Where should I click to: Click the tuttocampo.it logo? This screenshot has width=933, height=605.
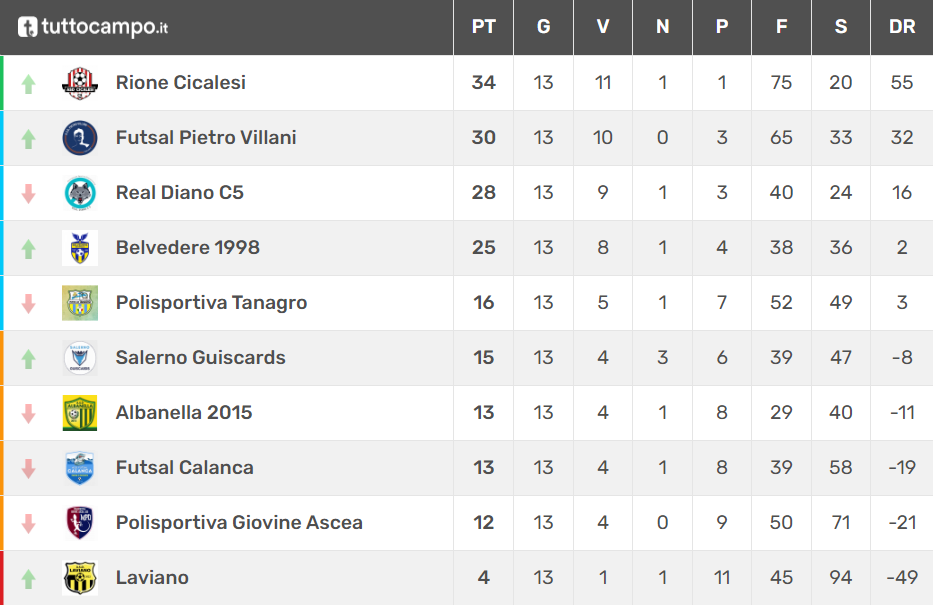point(93,27)
